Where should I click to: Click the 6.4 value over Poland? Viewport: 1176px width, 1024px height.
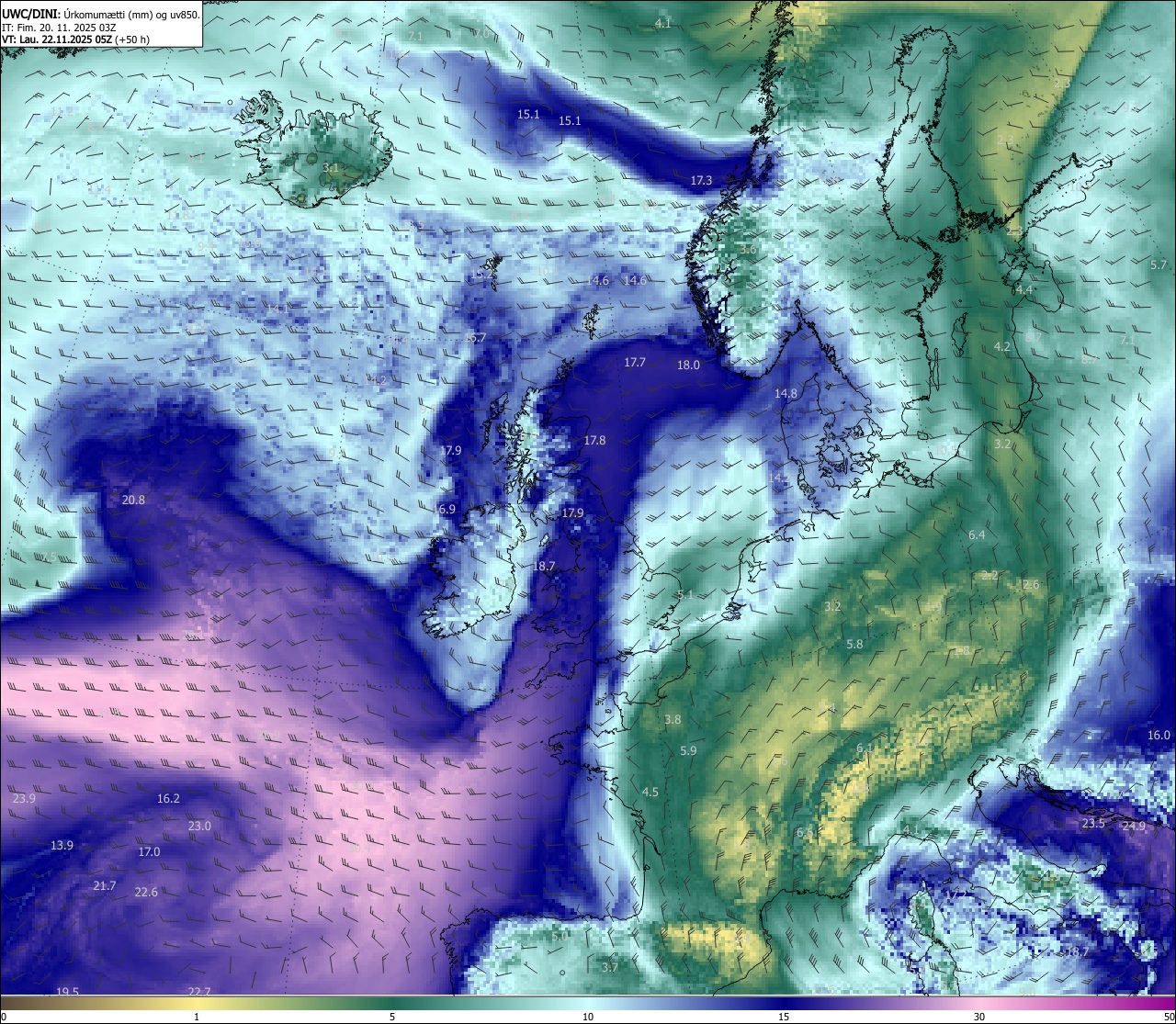click(977, 535)
